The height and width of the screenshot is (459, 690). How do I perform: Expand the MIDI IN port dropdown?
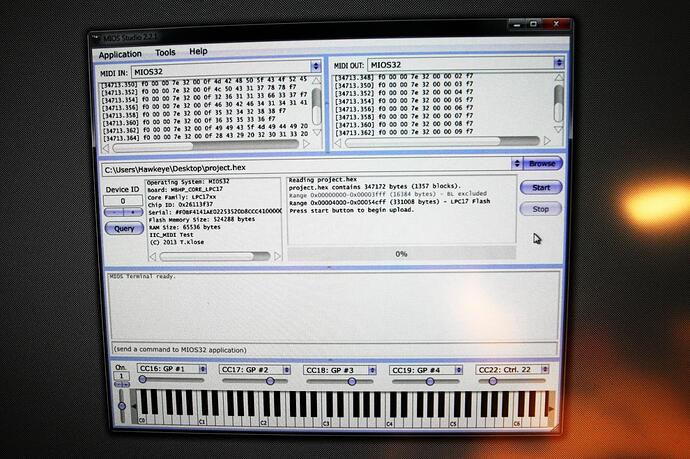coord(316,65)
